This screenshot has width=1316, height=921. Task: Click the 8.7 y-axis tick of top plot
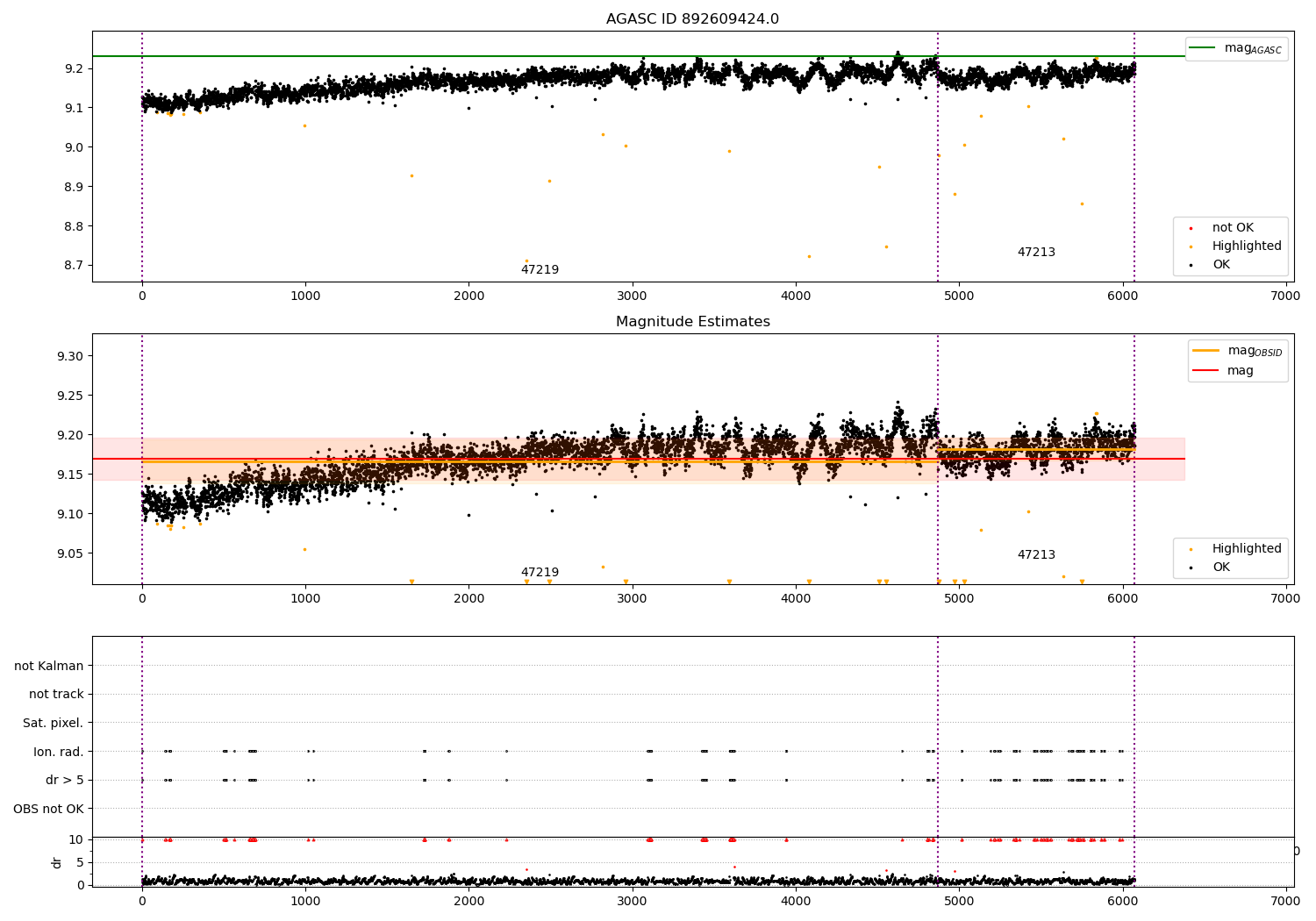point(73,266)
